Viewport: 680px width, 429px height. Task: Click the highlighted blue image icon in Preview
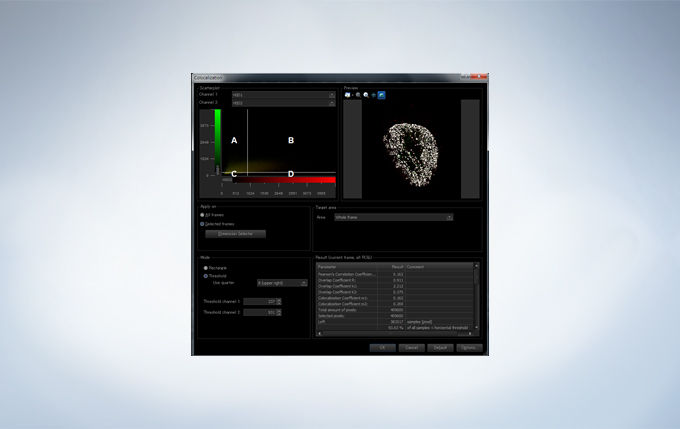click(x=382, y=94)
